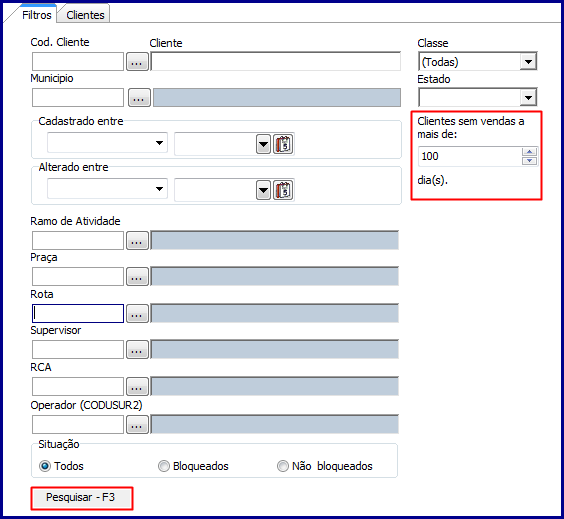
Task: Open Operador (CODUSUR2) lookup button
Action: 137,425
